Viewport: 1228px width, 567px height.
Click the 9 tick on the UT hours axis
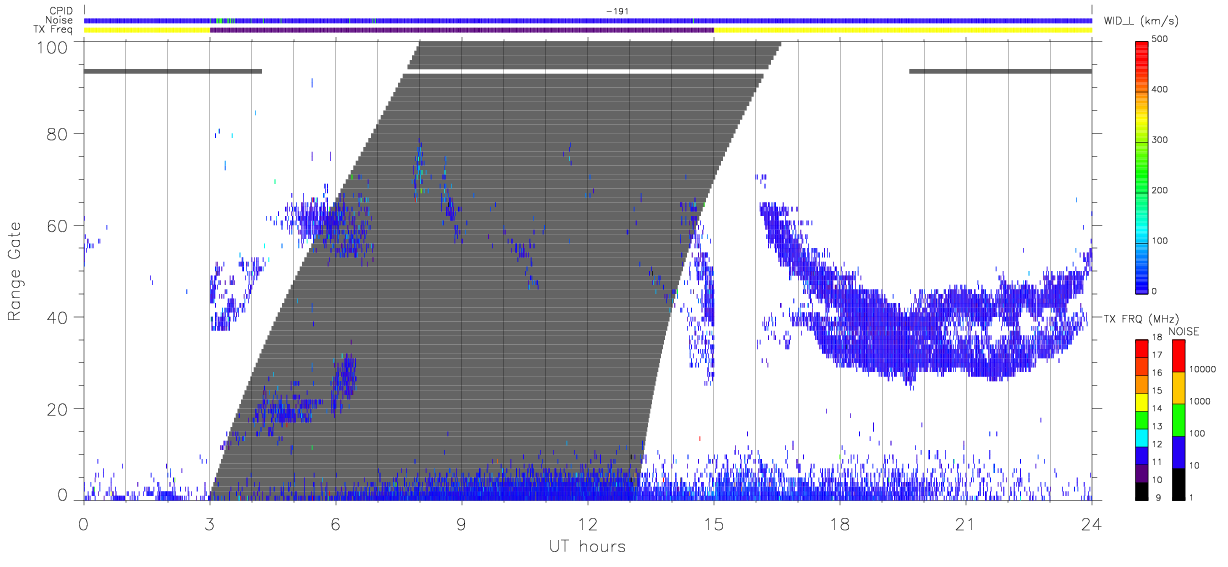(462, 522)
